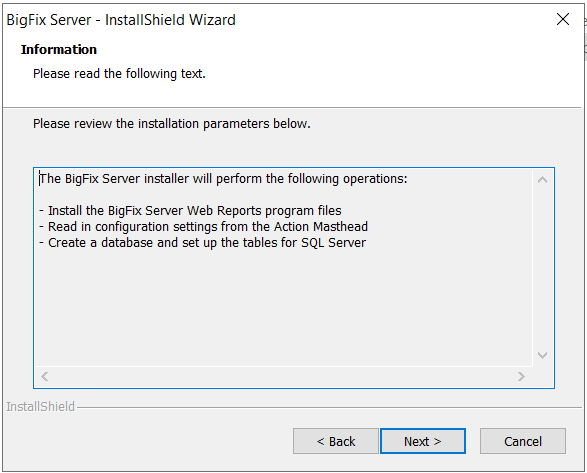
Task: Click the "Create a database" SQL Server line
Action: tap(203, 243)
